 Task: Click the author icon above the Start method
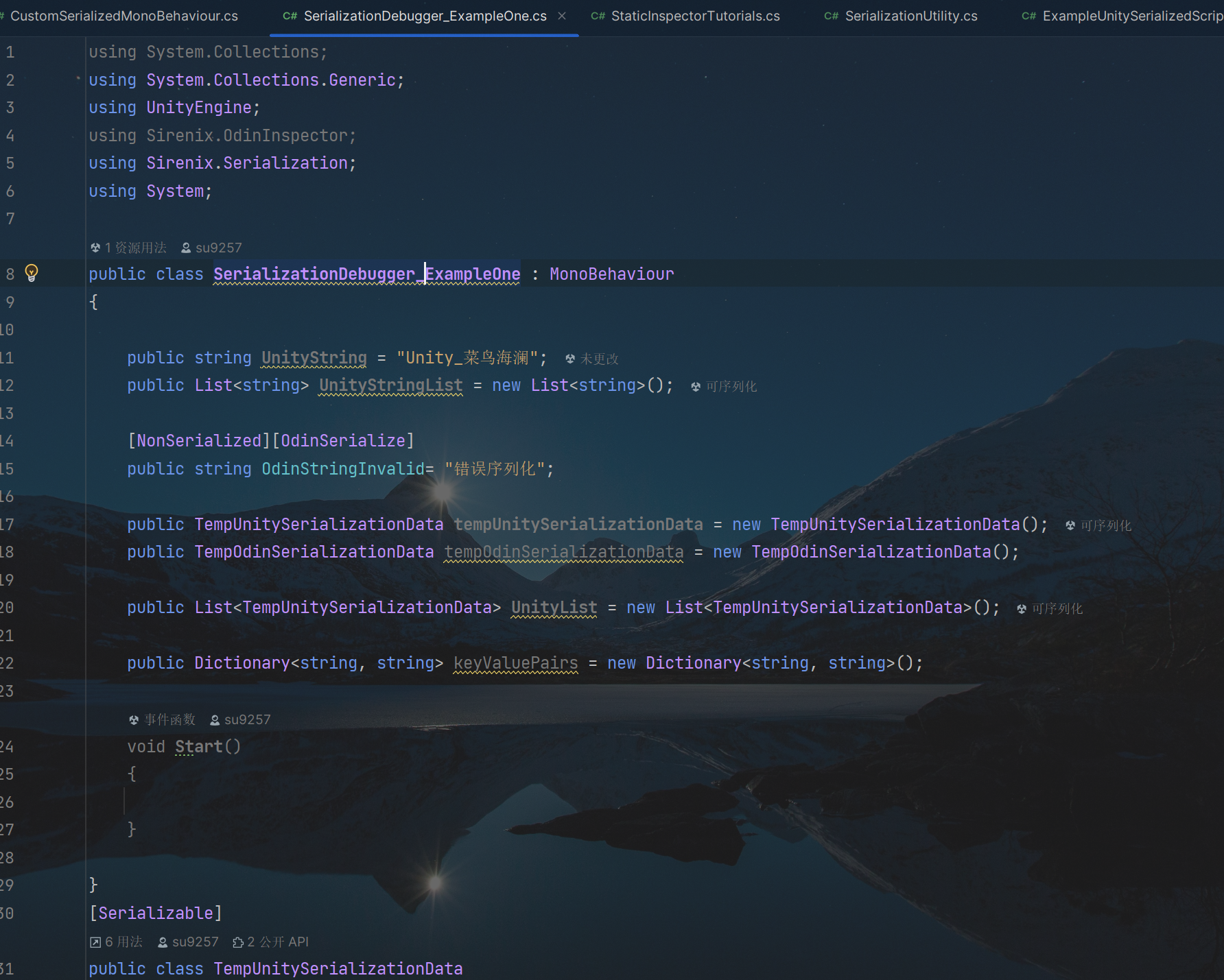215,719
